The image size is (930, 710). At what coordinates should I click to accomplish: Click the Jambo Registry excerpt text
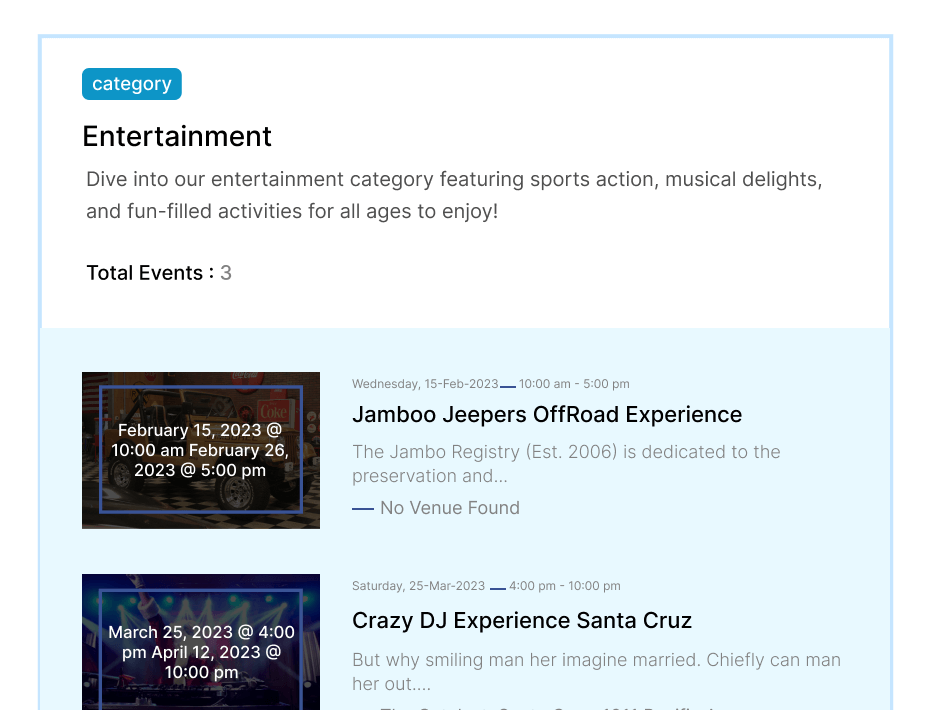point(566,464)
